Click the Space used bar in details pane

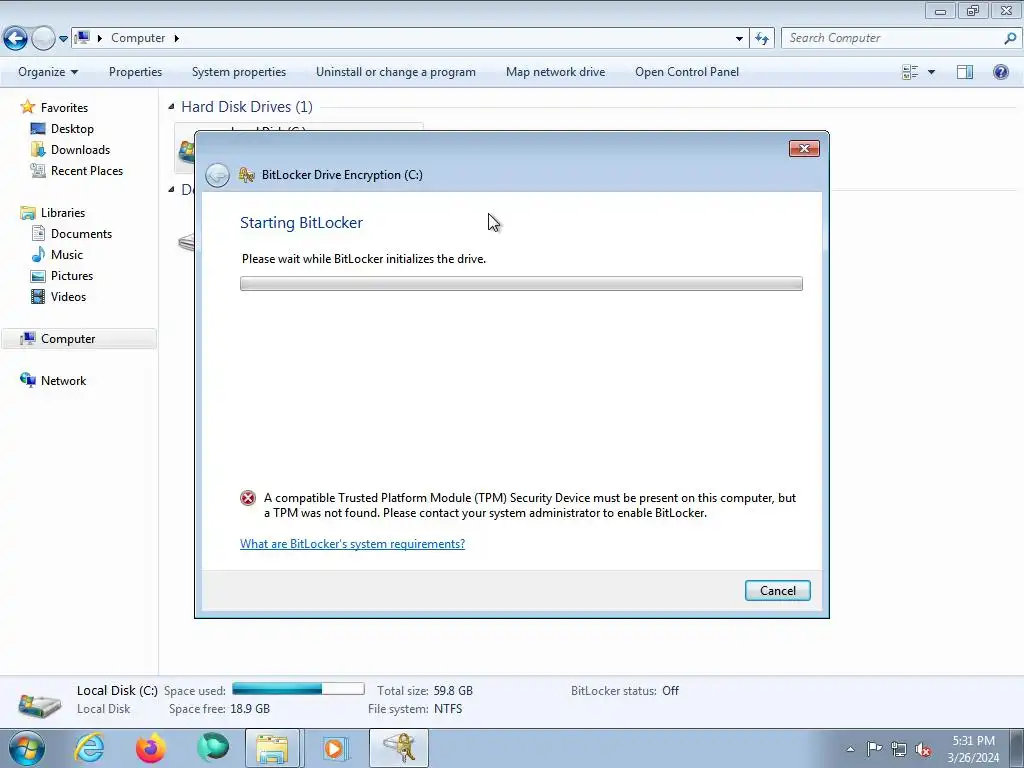[298, 689]
